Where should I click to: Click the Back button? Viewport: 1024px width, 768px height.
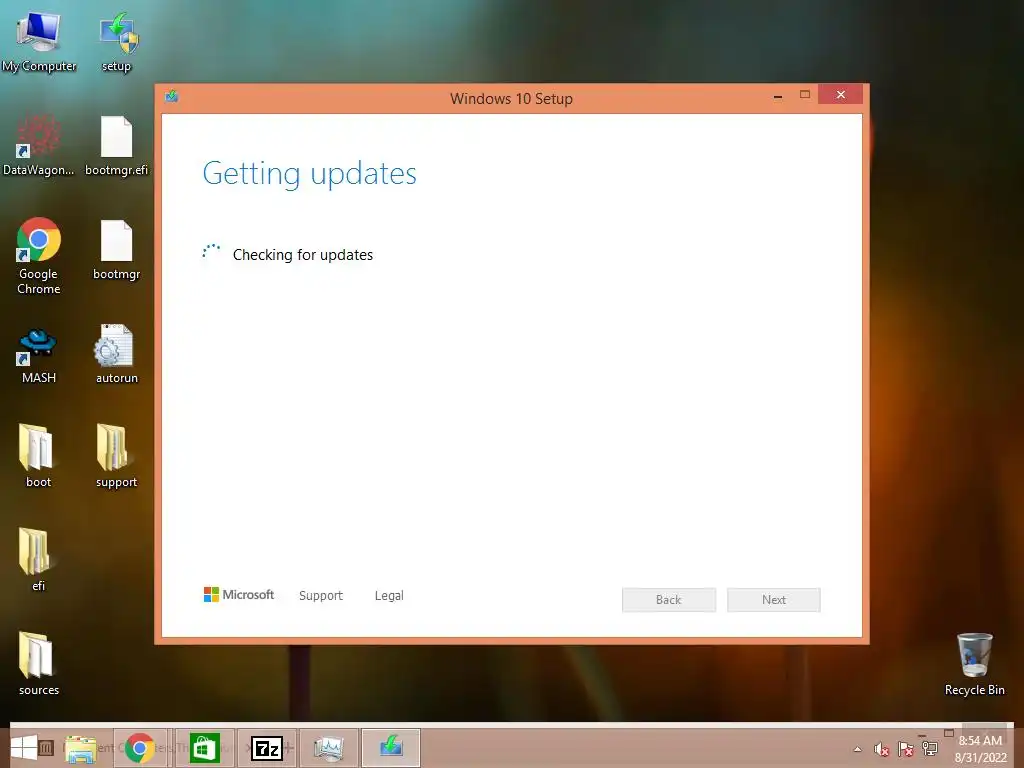(x=669, y=600)
